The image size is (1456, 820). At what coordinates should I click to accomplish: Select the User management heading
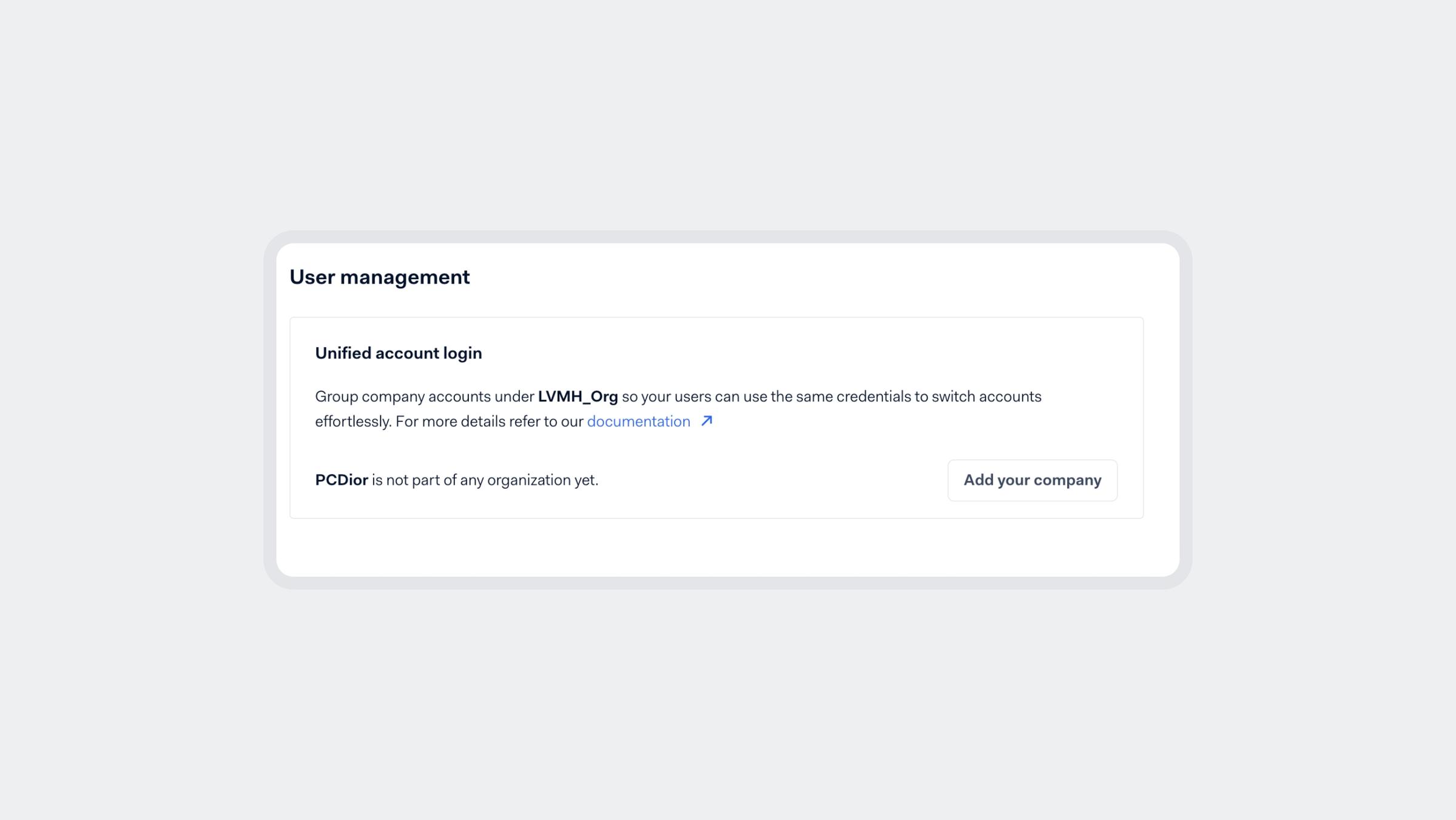coord(380,277)
